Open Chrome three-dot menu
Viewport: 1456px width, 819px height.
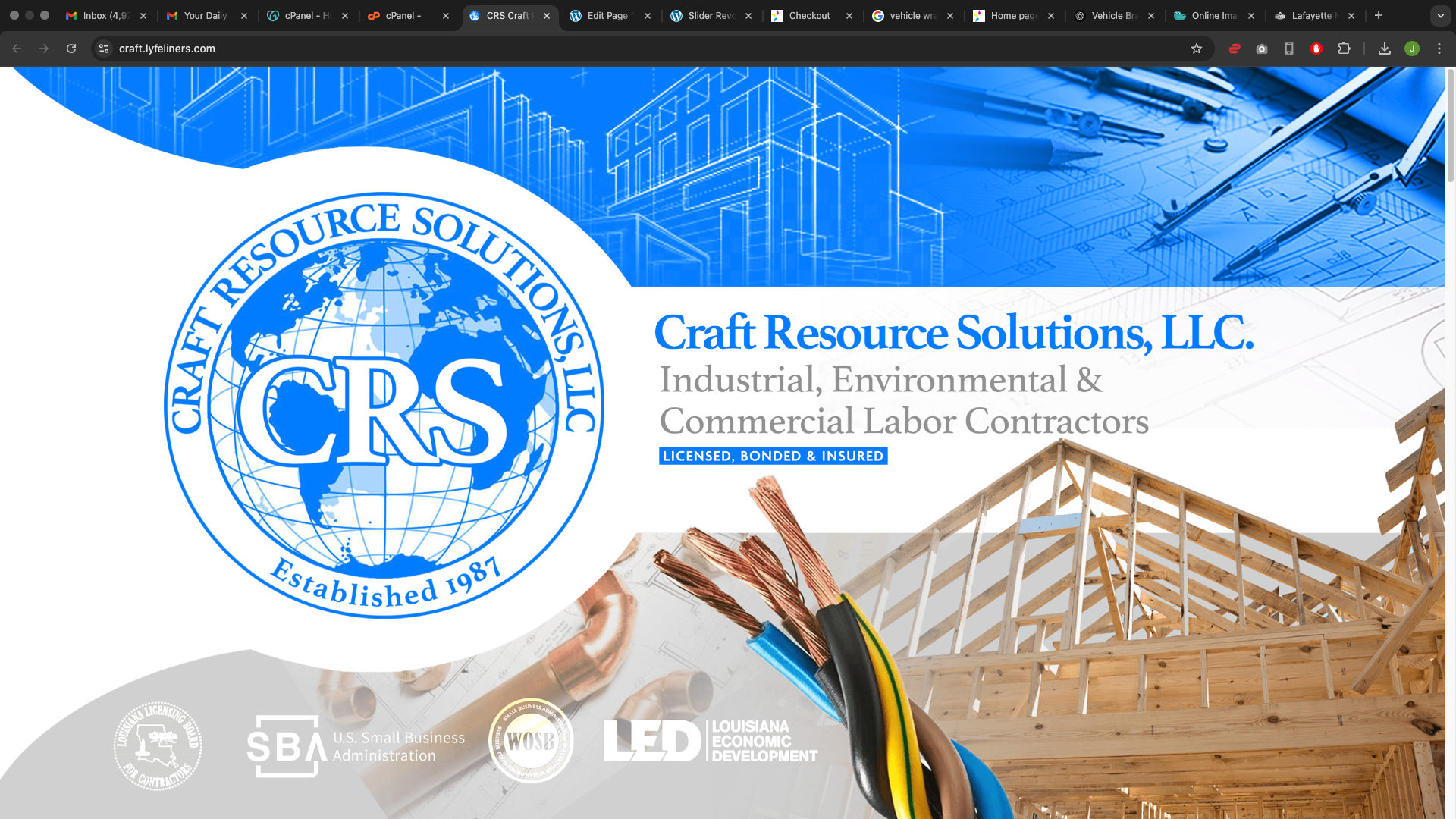click(x=1439, y=49)
